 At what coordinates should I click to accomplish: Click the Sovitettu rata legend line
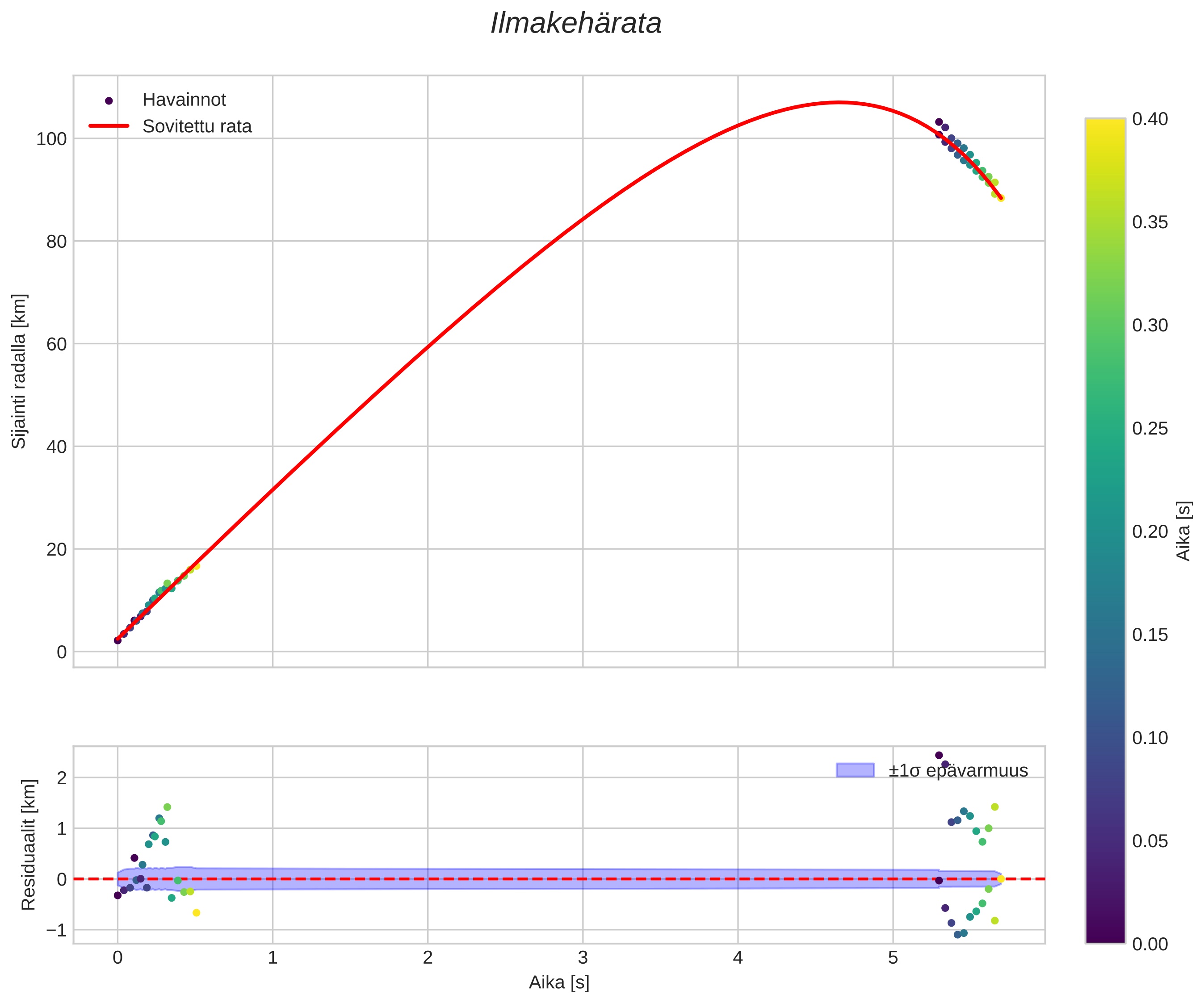tap(109, 126)
